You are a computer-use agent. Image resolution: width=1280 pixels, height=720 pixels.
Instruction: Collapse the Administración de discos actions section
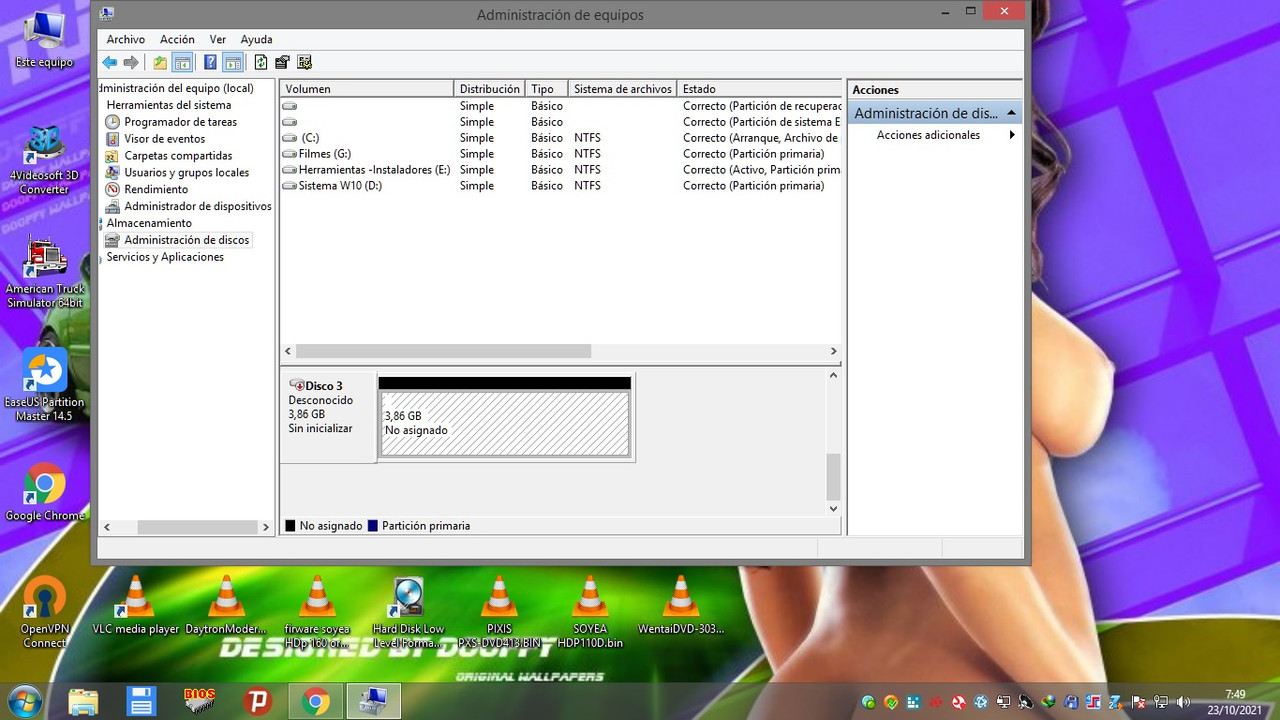point(1010,112)
